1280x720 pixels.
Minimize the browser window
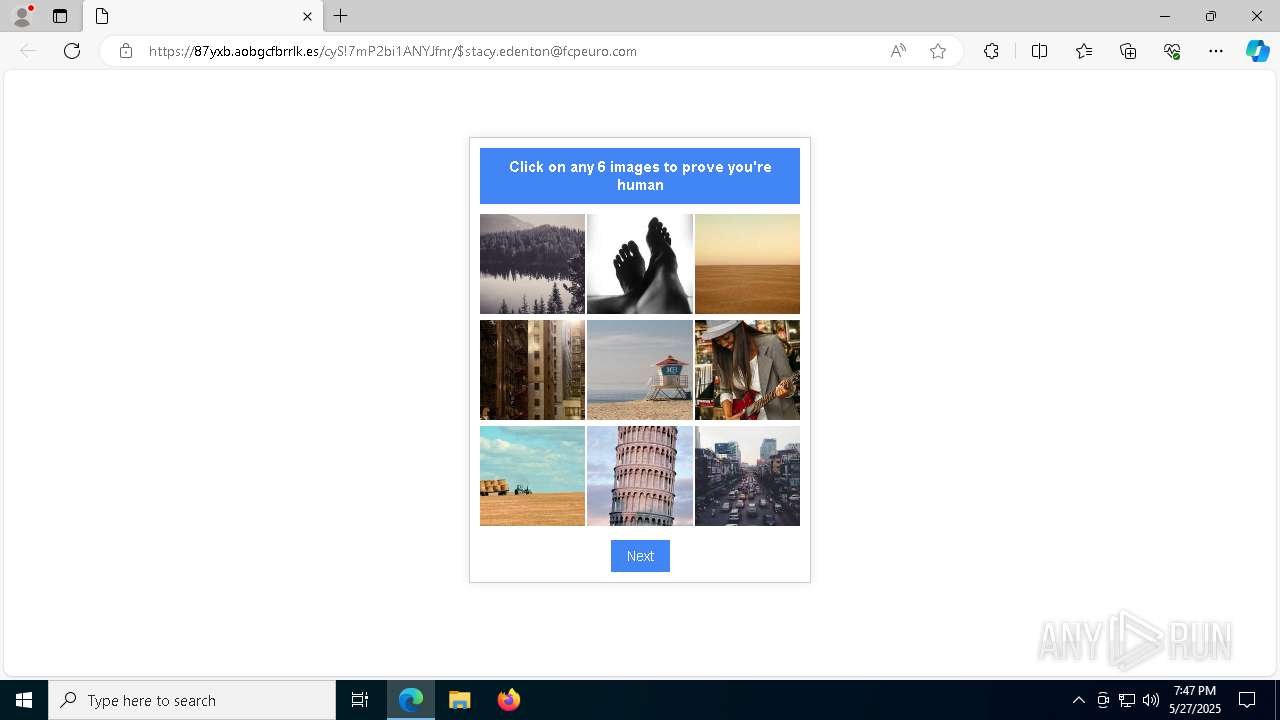click(x=1164, y=16)
